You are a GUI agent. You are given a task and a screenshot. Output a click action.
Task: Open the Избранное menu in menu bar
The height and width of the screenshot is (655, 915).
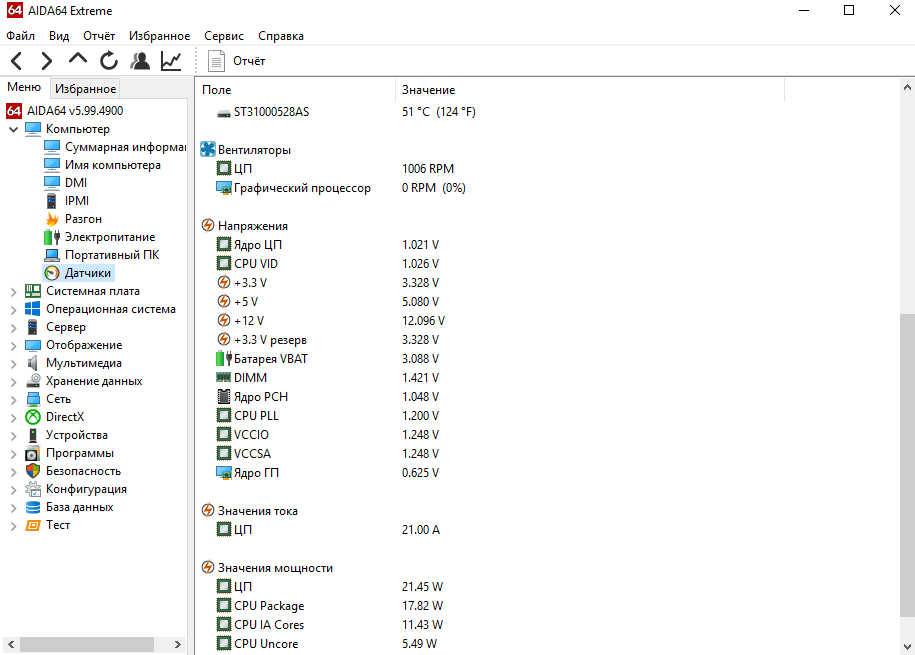(159, 36)
